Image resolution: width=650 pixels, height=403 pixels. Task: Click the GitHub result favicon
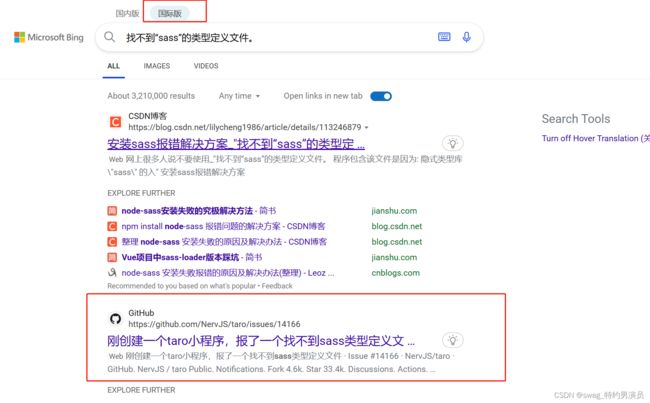pos(115,318)
